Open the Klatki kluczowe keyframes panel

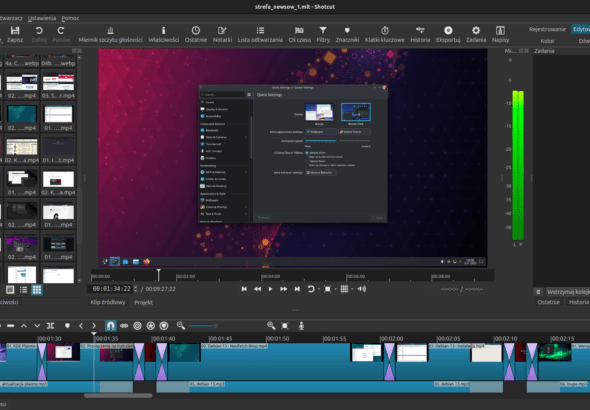click(x=385, y=34)
